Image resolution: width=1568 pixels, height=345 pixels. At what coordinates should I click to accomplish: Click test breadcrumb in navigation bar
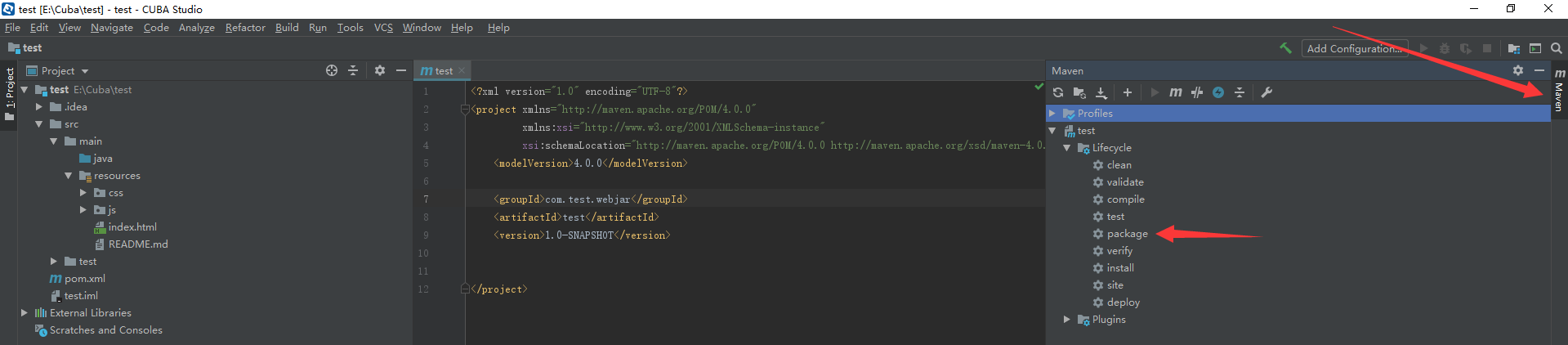point(25,48)
